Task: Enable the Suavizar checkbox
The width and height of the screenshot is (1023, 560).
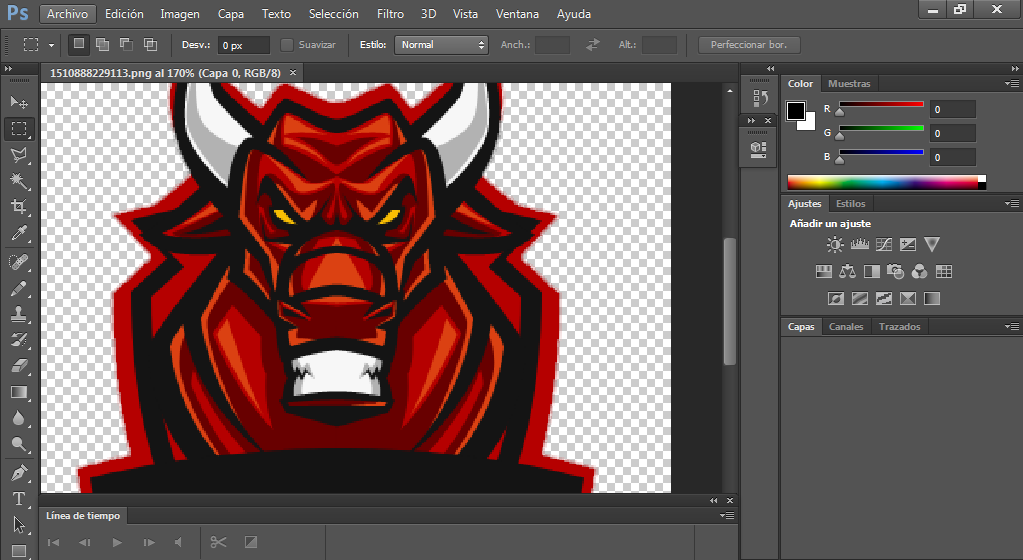Action: tap(286, 45)
